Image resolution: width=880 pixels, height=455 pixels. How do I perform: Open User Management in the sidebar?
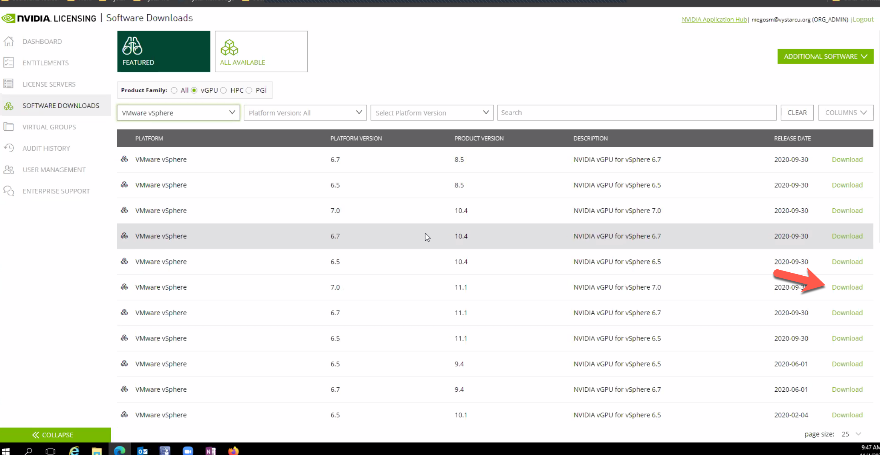click(56, 169)
